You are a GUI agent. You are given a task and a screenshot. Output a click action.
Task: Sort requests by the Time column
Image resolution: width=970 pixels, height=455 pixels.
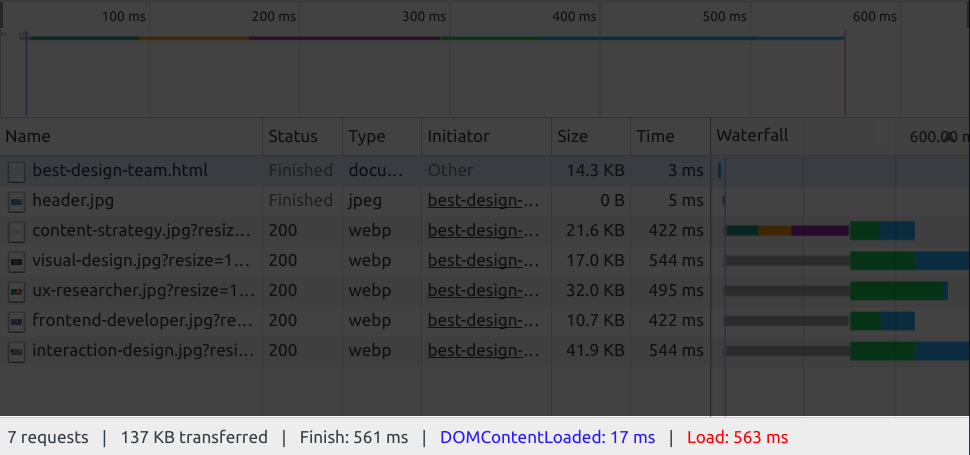coord(656,137)
